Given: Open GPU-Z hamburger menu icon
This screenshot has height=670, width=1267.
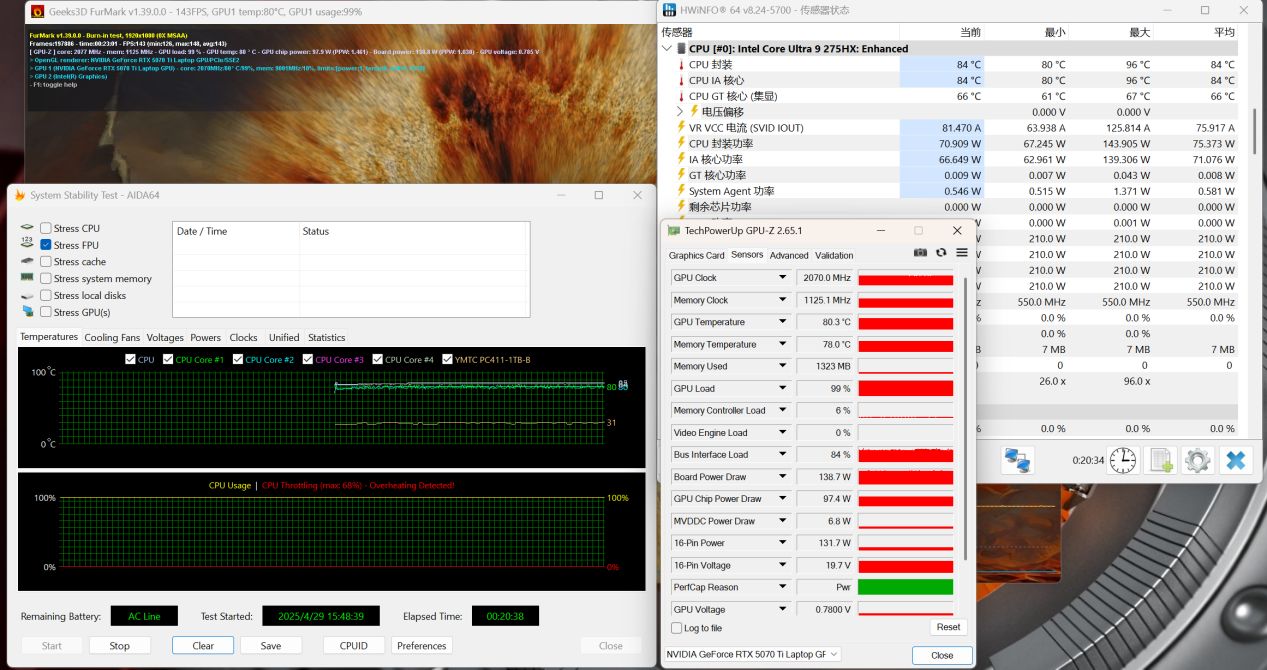Looking at the screenshot, I should click(x=961, y=253).
